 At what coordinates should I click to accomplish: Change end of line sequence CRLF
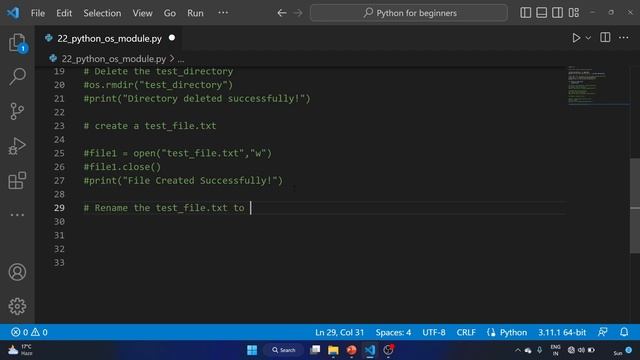coord(466,332)
